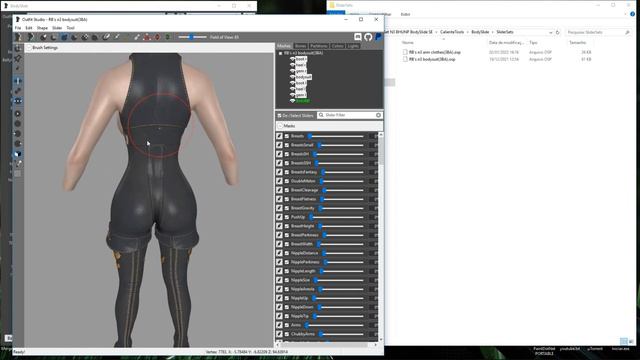The image size is (640, 360).
Task: Click the edit pencil for the PushUp slider
Action: click(x=280, y=217)
